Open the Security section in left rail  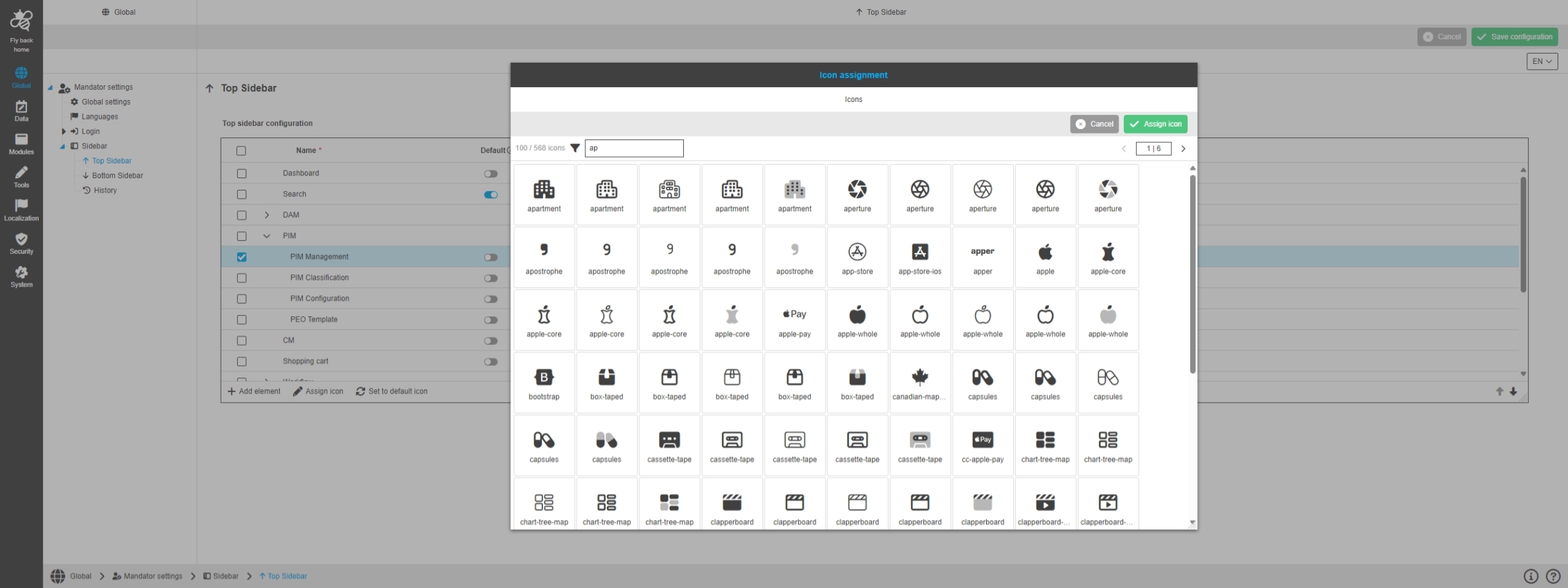click(x=21, y=243)
